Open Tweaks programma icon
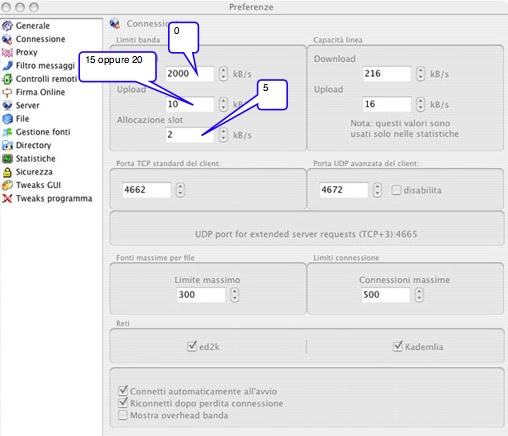Image resolution: width=508 pixels, height=436 pixels. (7, 199)
